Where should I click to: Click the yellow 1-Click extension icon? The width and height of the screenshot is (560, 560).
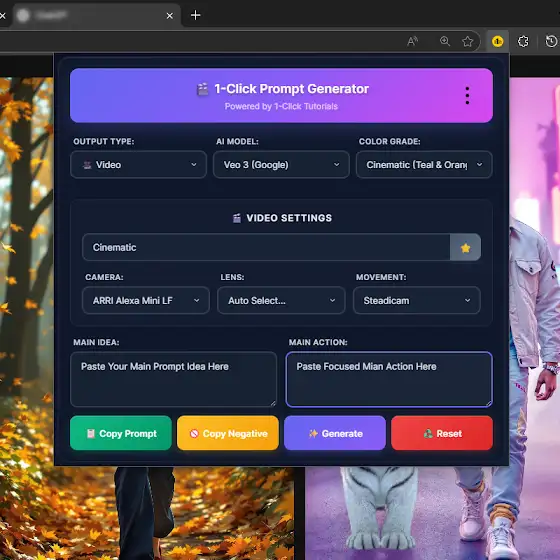click(x=498, y=41)
